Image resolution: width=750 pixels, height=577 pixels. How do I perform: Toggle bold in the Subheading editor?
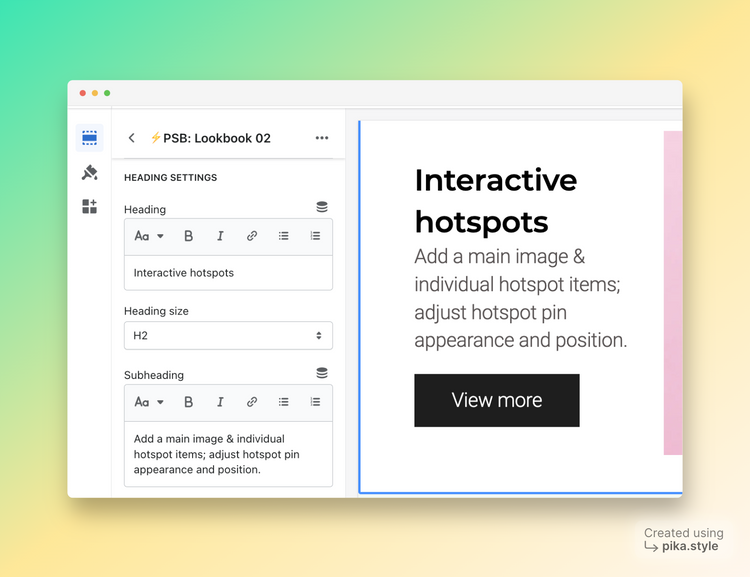pos(188,402)
